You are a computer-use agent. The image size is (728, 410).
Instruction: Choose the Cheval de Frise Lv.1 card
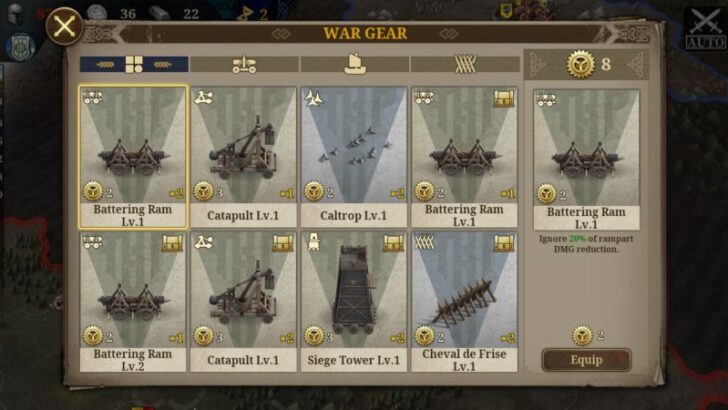[x=464, y=302]
